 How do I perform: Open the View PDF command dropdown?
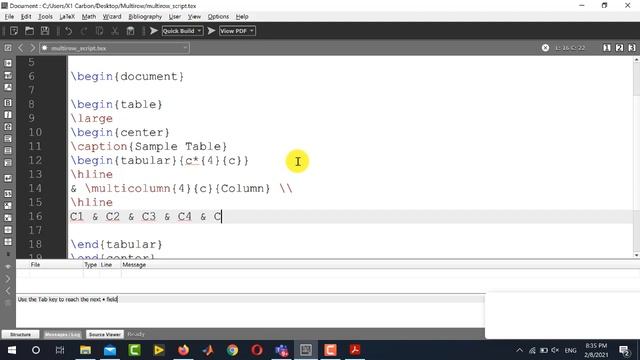237,31
